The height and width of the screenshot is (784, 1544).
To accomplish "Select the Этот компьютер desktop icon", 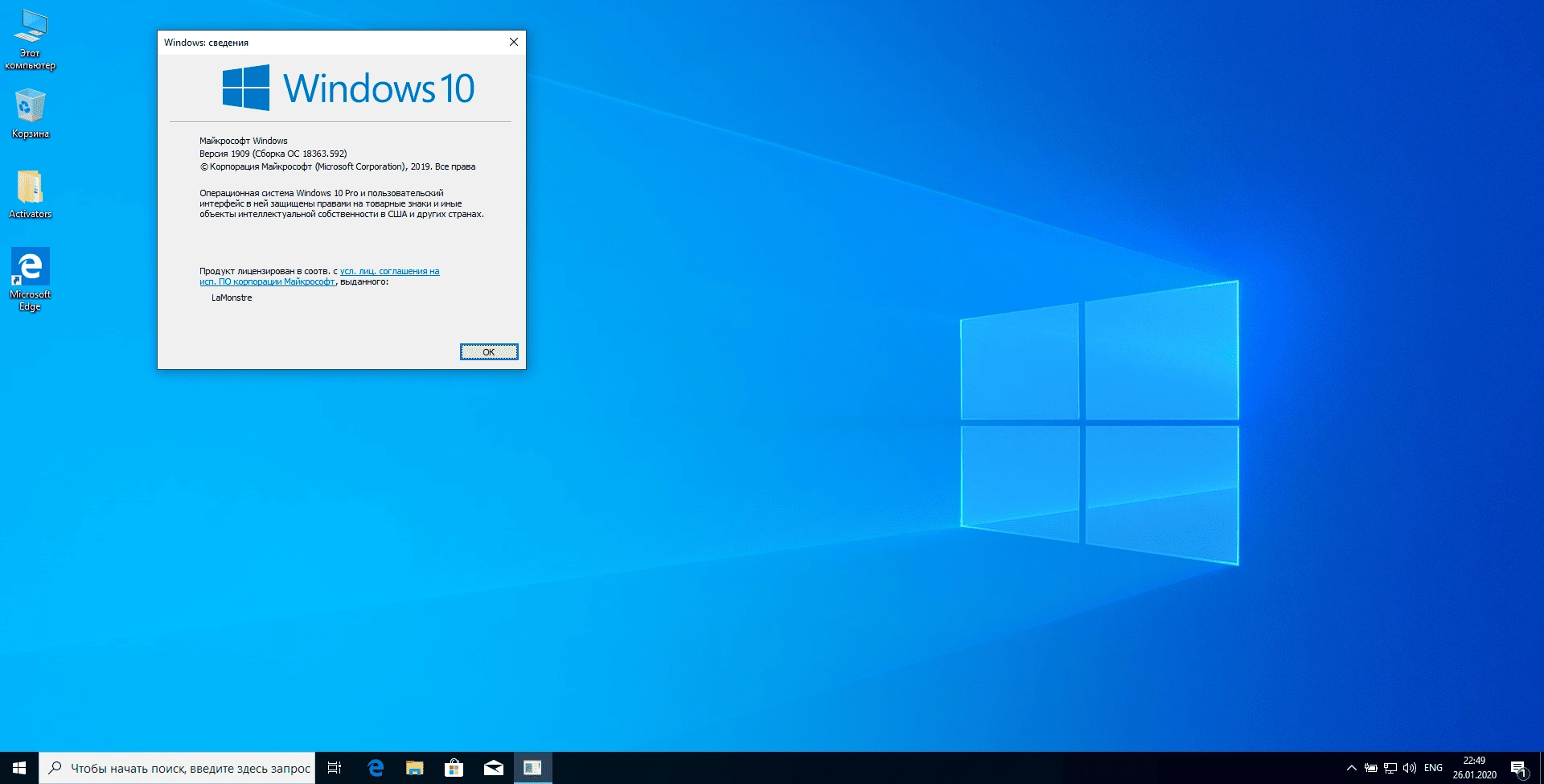I will pos(30,40).
